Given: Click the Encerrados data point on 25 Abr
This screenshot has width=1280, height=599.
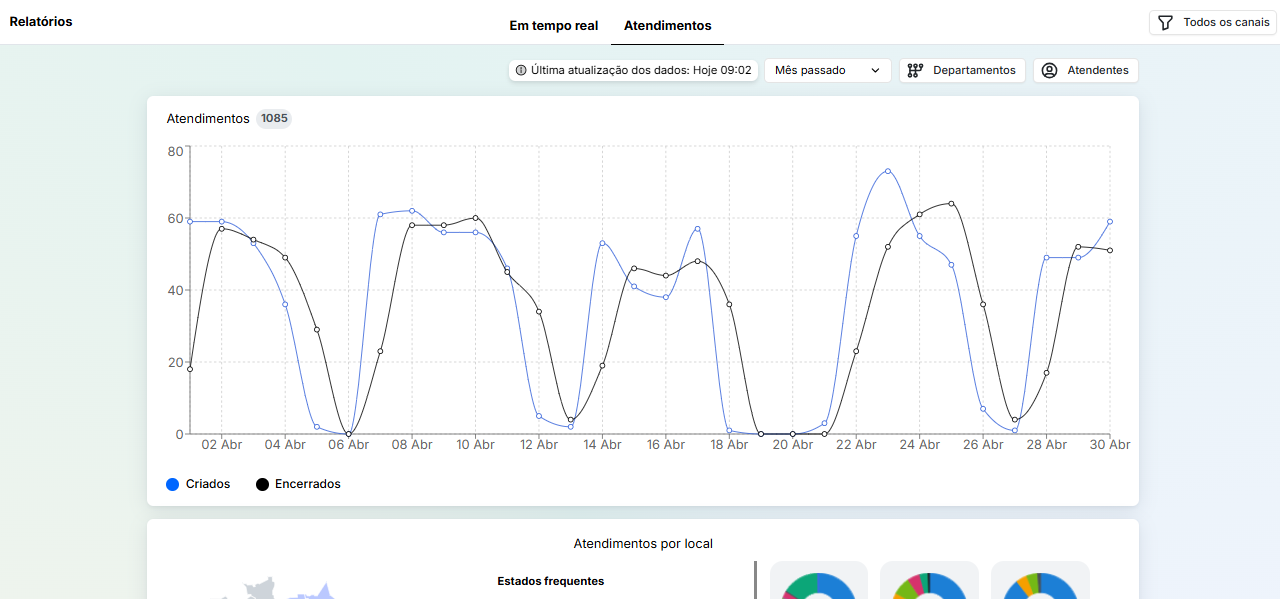Looking at the screenshot, I should (951, 203).
